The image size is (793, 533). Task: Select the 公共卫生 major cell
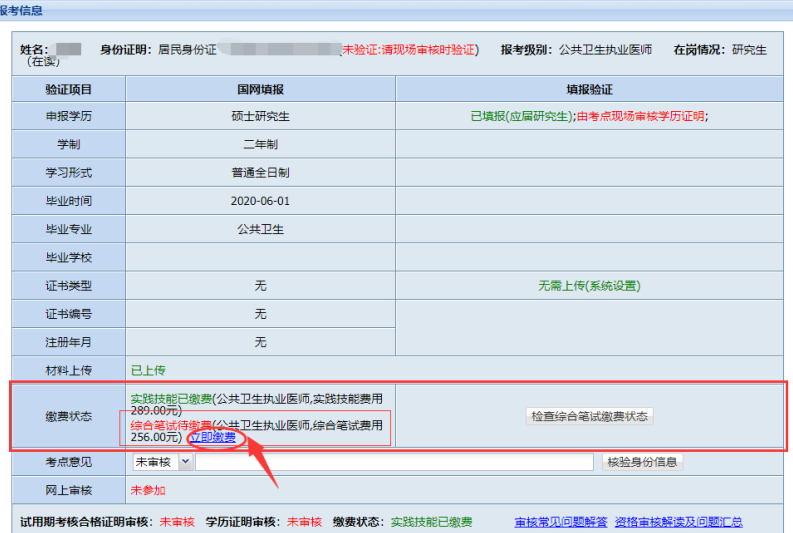[x=260, y=229]
